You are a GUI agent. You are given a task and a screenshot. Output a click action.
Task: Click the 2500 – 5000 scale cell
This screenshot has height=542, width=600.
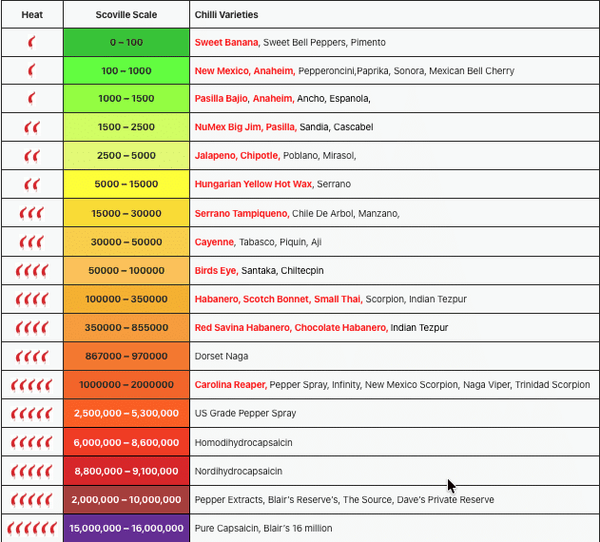(x=126, y=155)
